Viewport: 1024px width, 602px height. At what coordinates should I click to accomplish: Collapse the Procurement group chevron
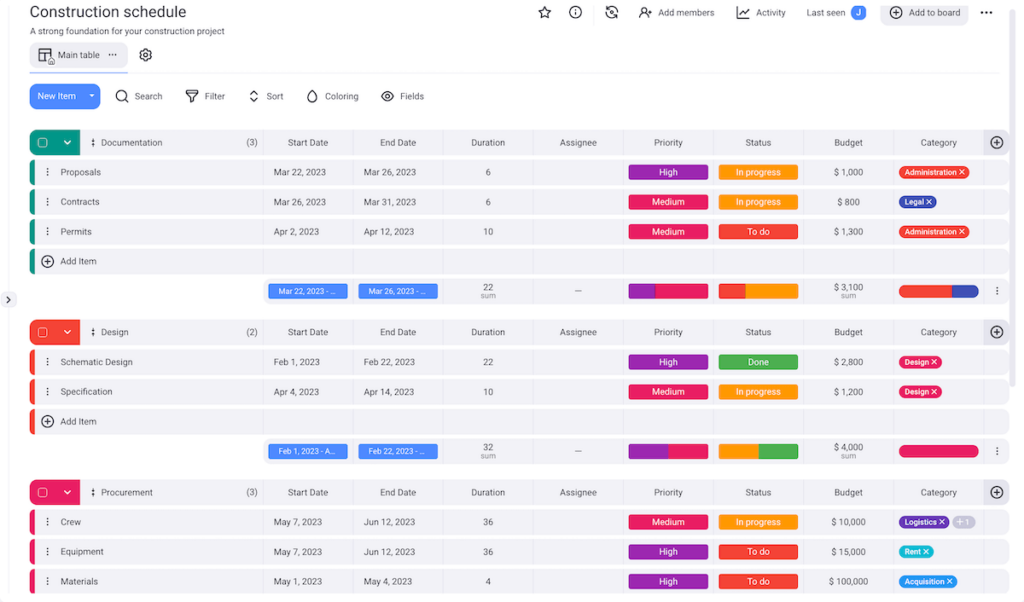68,492
